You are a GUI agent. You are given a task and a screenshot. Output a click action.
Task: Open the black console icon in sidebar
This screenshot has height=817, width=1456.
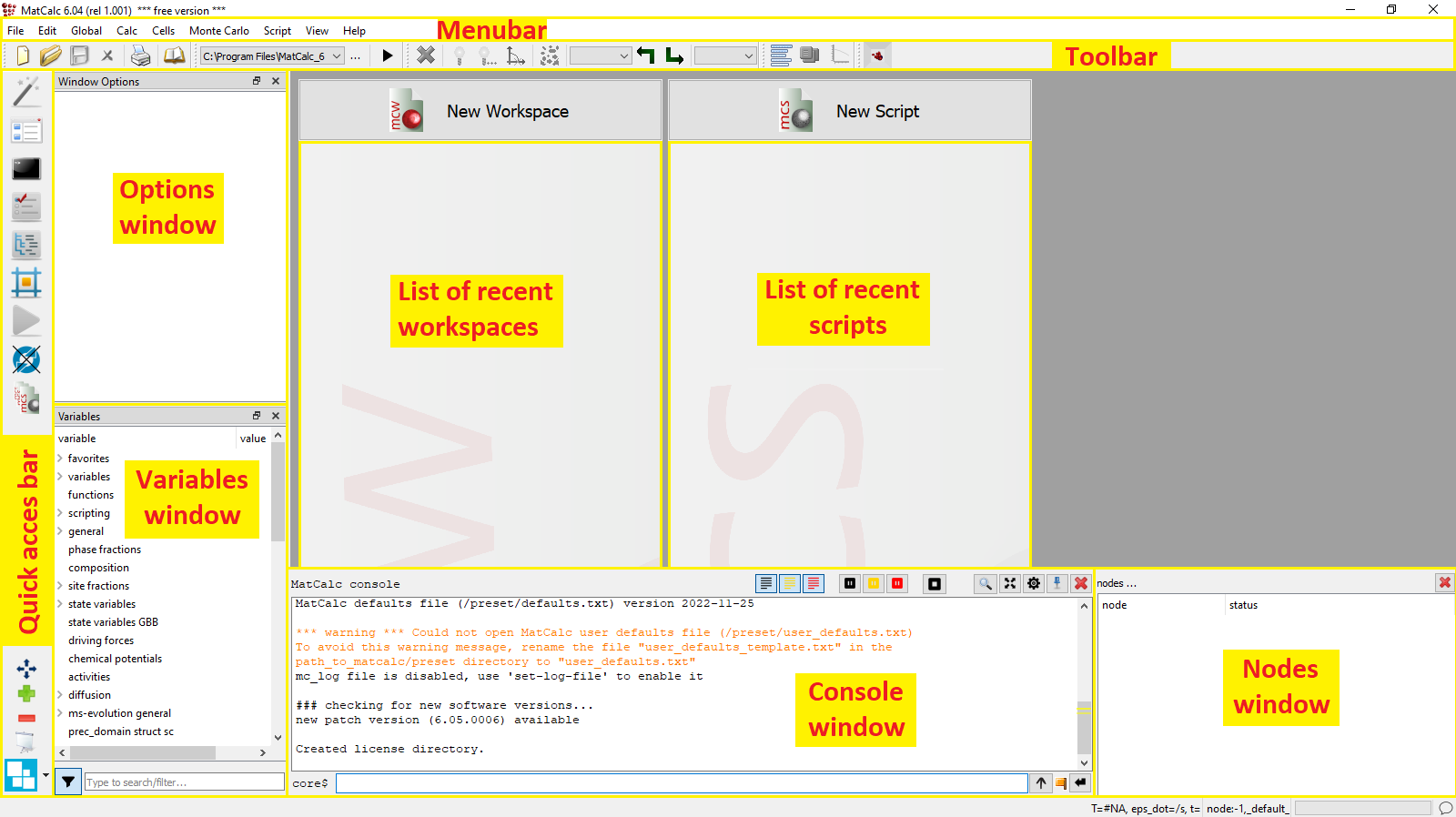click(25, 168)
